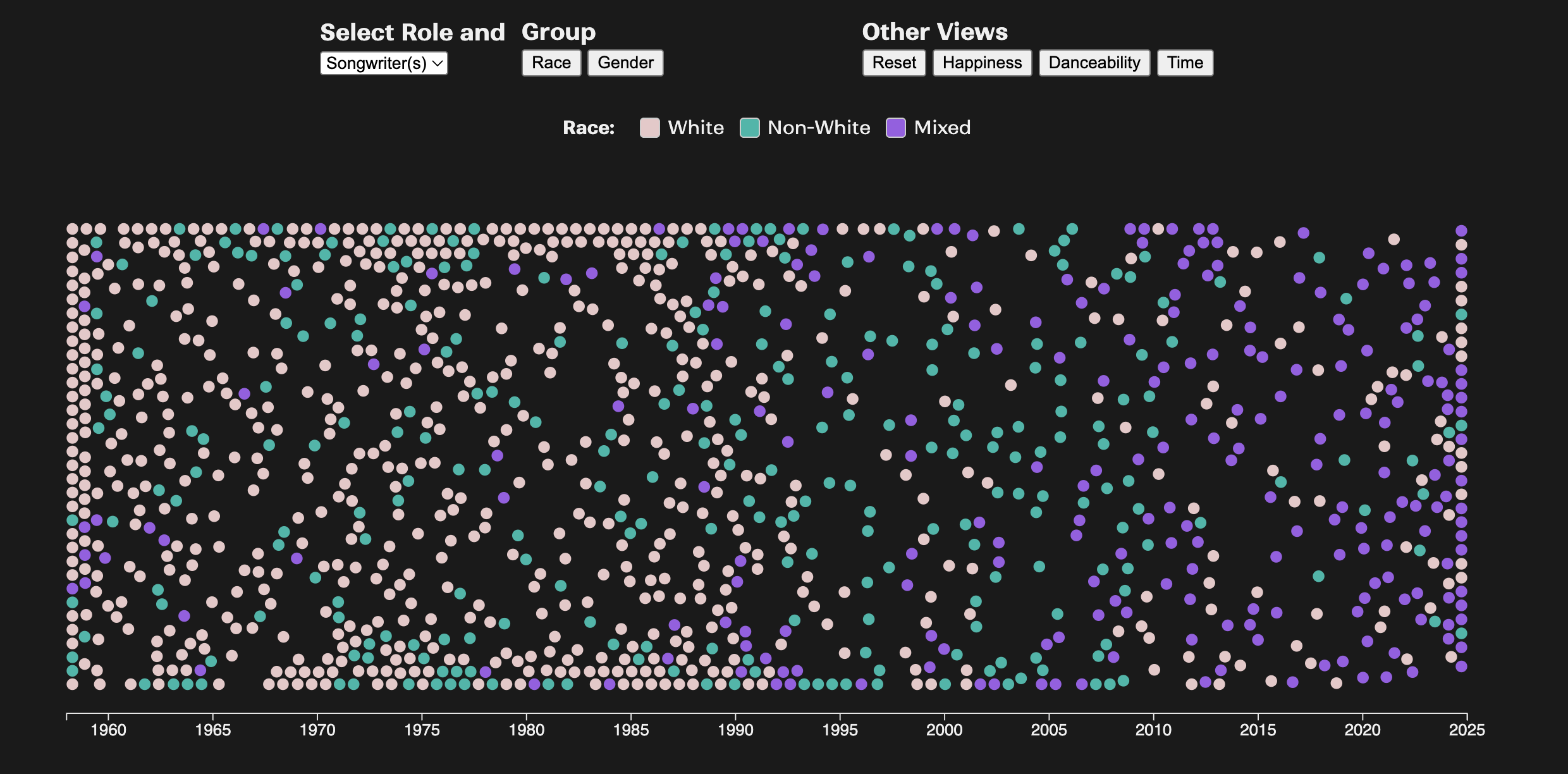This screenshot has height=774, width=1568.
Task: Click the 1975 axis tick label
Action: click(x=422, y=730)
